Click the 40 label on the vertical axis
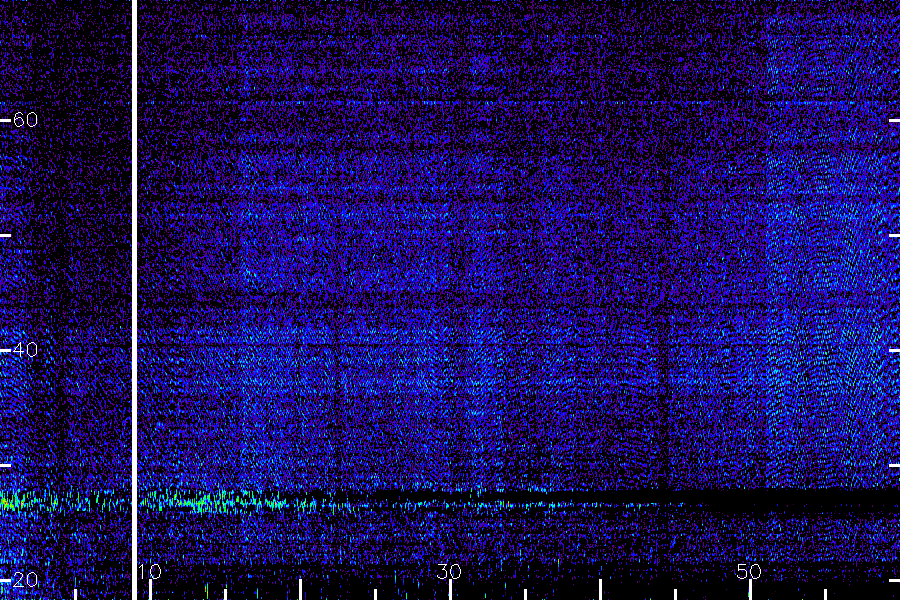This screenshot has width=900, height=600. tap(25, 349)
